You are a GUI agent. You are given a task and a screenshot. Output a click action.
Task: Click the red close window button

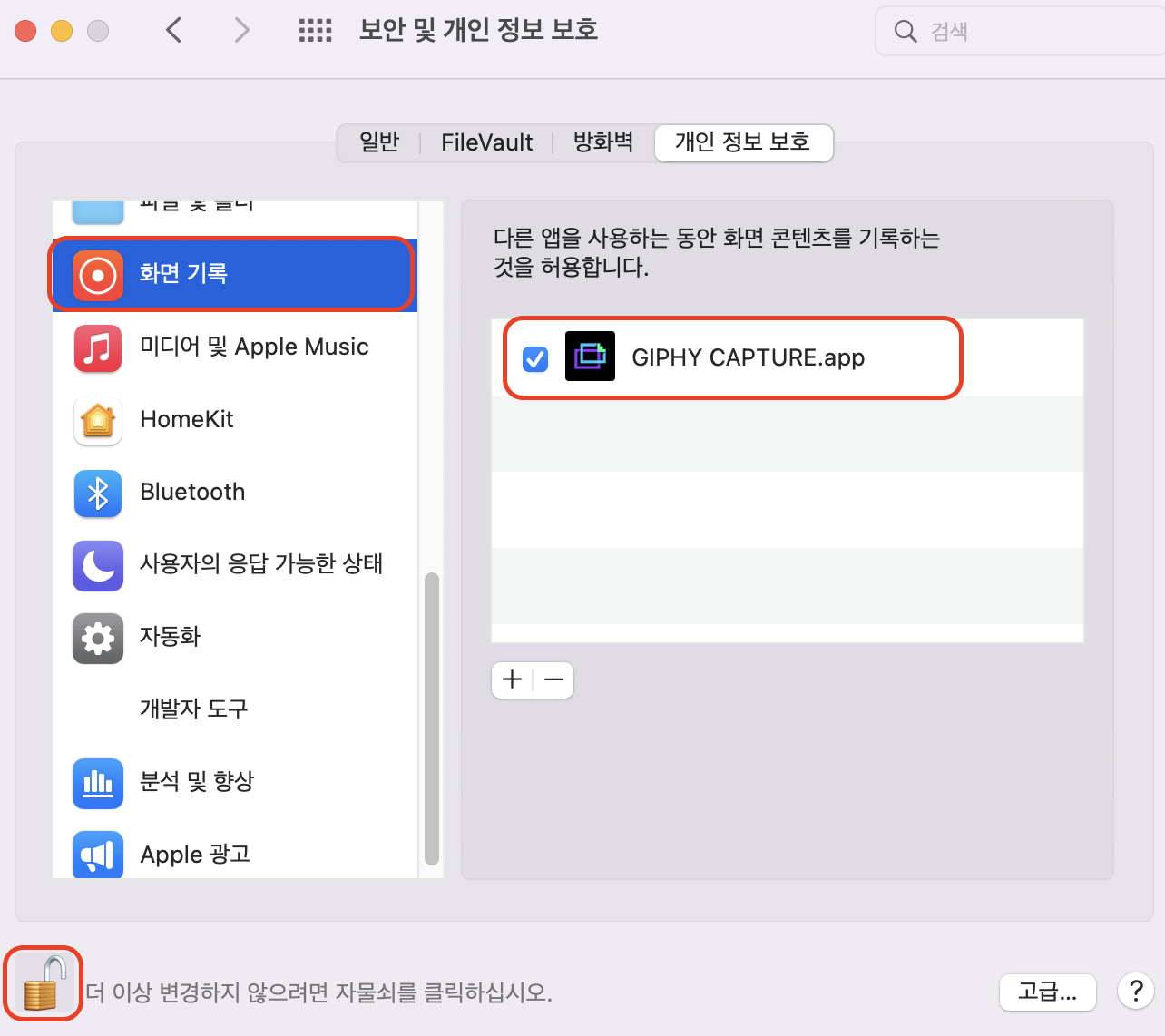point(25,31)
